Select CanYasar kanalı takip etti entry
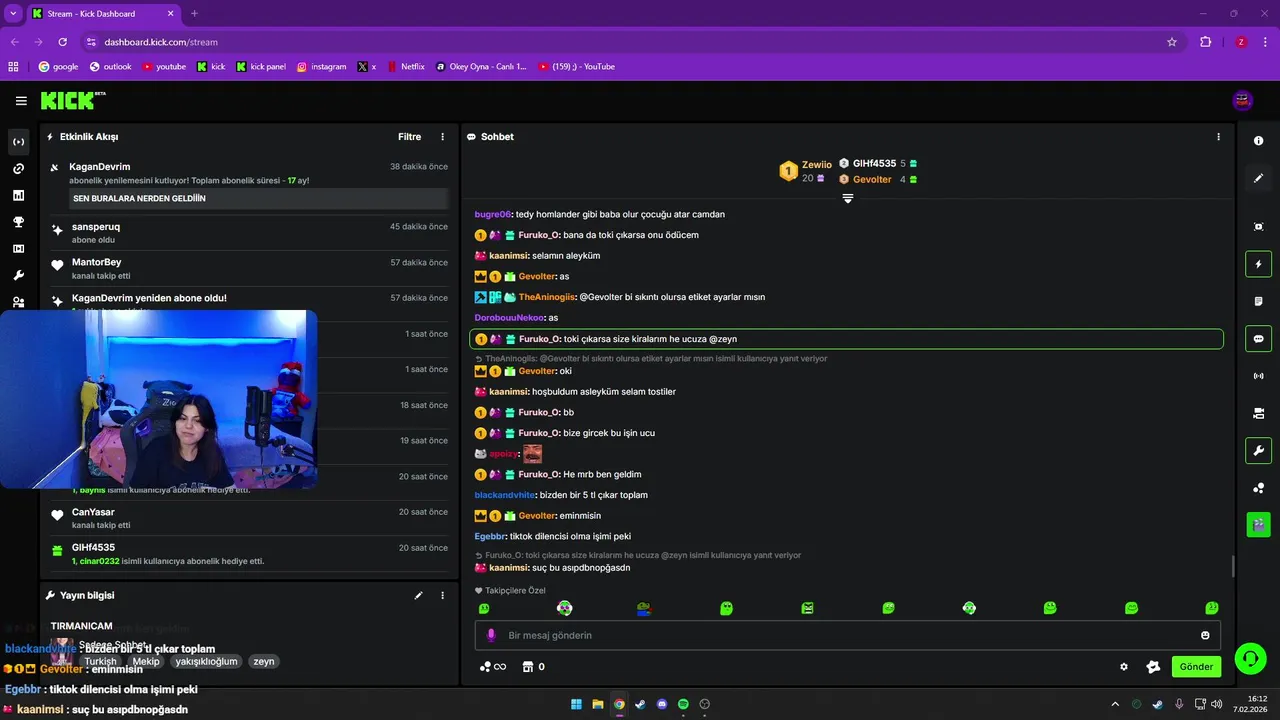This screenshot has width=1280, height=720. pos(248,518)
